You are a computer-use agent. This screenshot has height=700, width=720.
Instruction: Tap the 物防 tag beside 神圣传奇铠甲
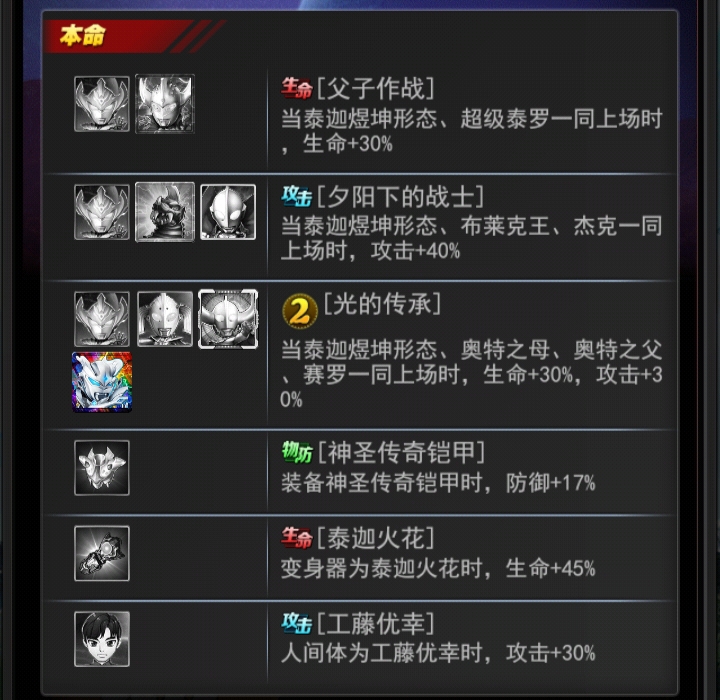point(297,452)
